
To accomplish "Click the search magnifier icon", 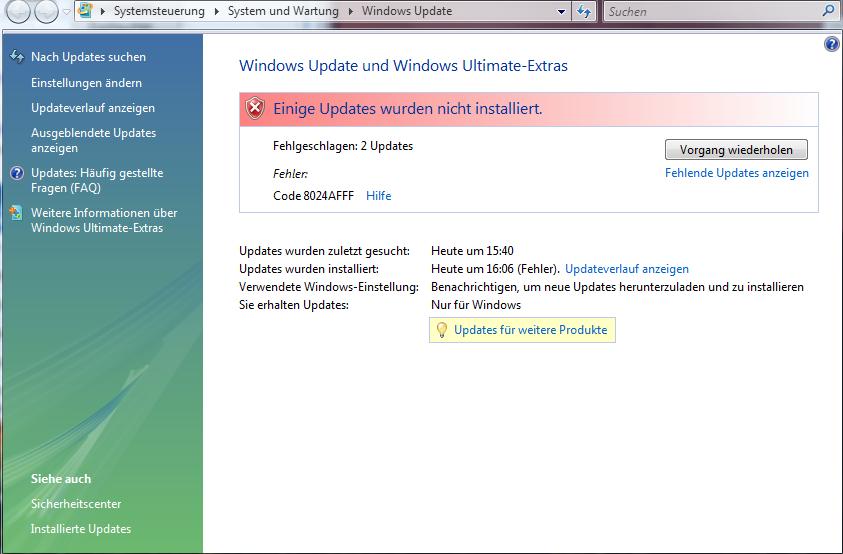I will [x=828, y=10].
